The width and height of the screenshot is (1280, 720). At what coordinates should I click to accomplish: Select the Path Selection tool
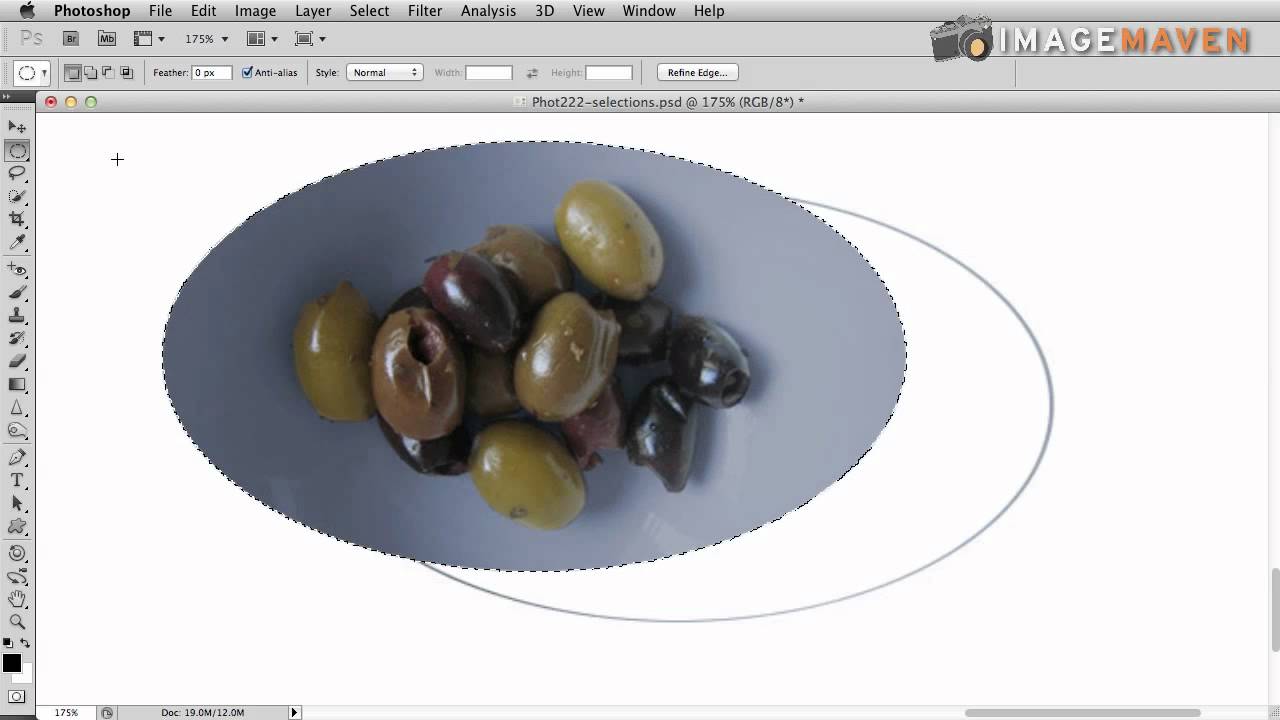[x=17, y=504]
